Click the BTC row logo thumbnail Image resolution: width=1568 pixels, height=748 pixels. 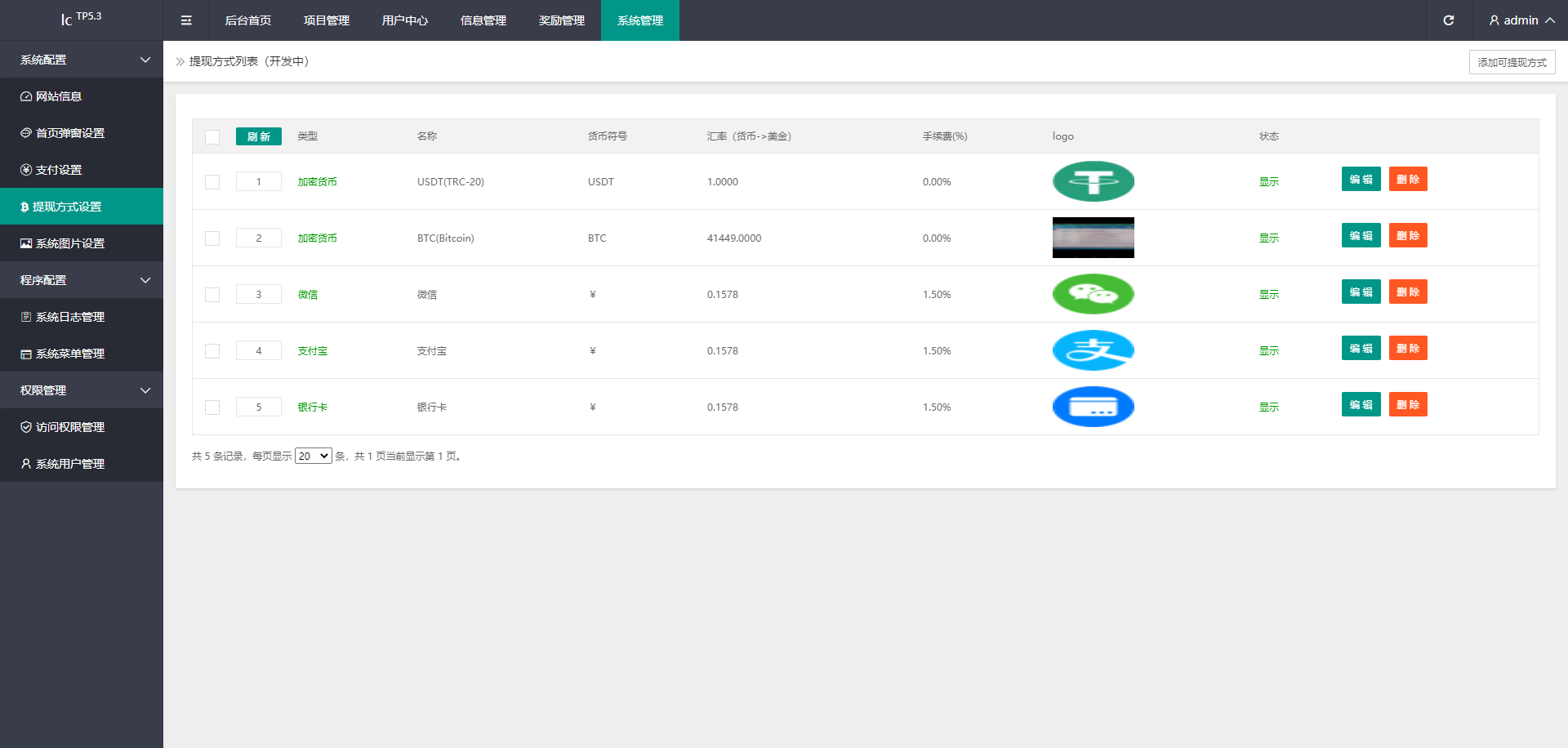point(1094,238)
